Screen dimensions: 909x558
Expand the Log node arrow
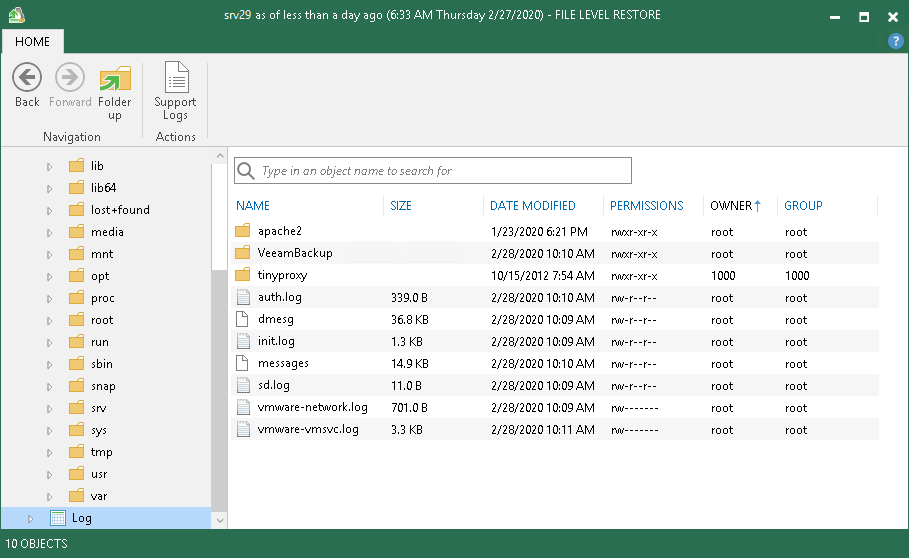click(30, 519)
